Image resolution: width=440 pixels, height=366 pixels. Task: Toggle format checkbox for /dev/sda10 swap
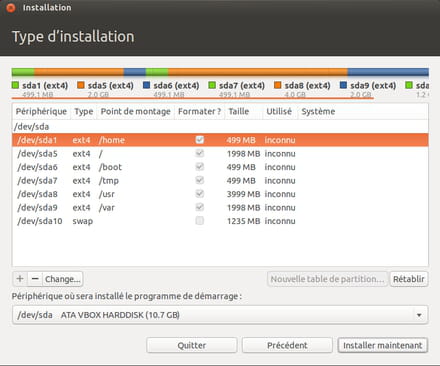tap(200, 221)
